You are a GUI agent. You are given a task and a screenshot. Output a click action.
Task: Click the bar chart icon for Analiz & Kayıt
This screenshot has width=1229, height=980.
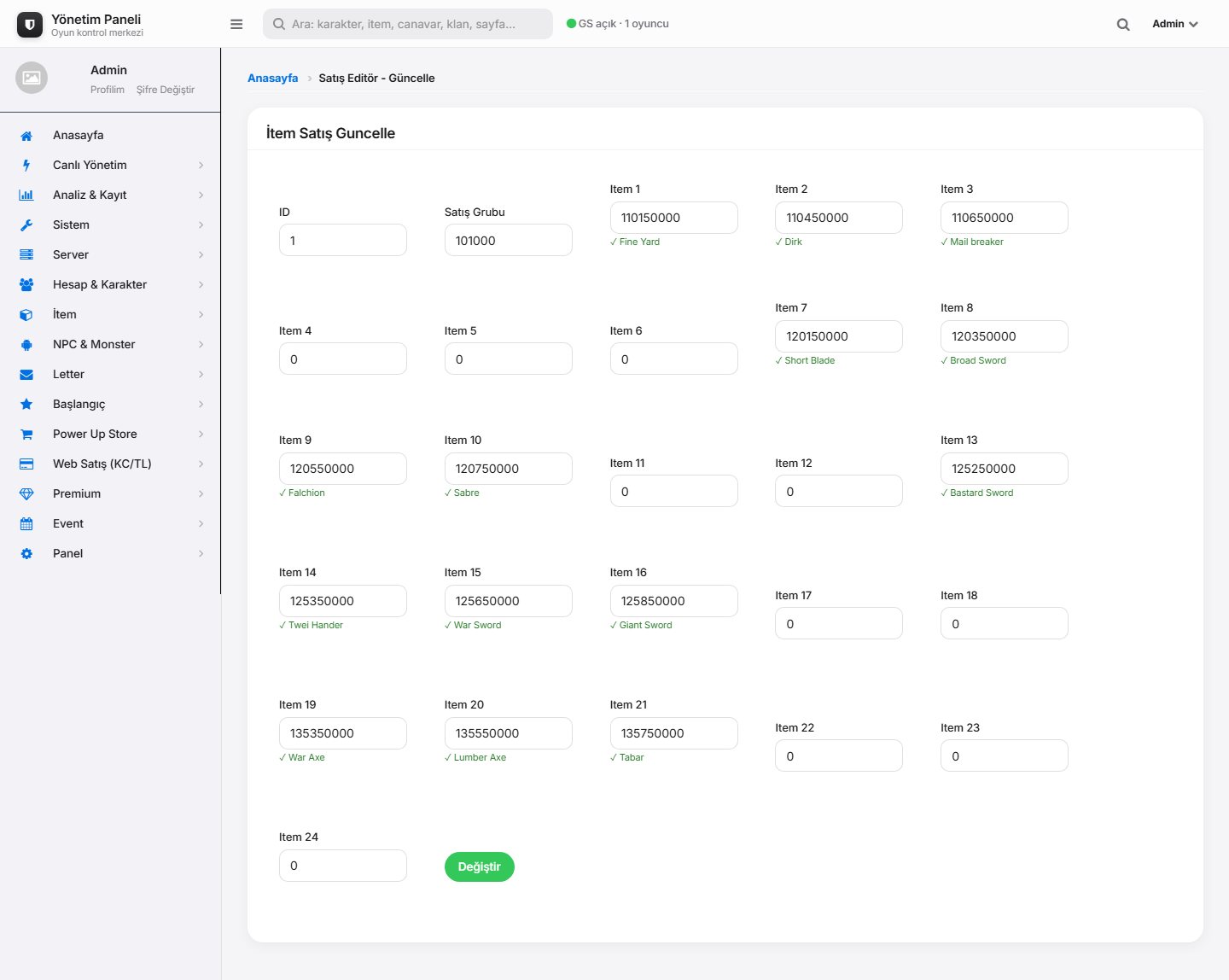pos(26,195)
